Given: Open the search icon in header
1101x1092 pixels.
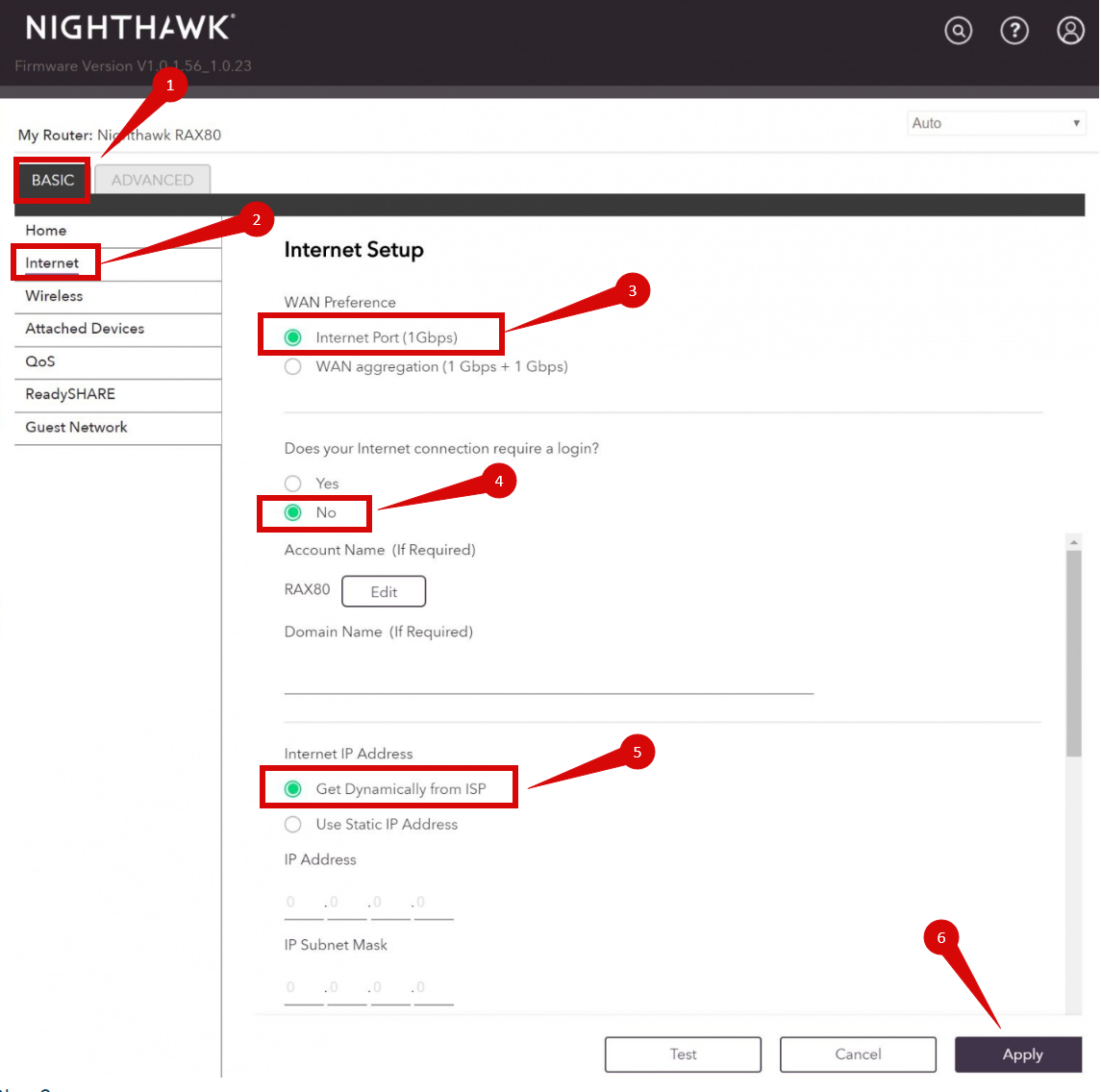Looking at the screenshot, I should click(x=958, y=30).
